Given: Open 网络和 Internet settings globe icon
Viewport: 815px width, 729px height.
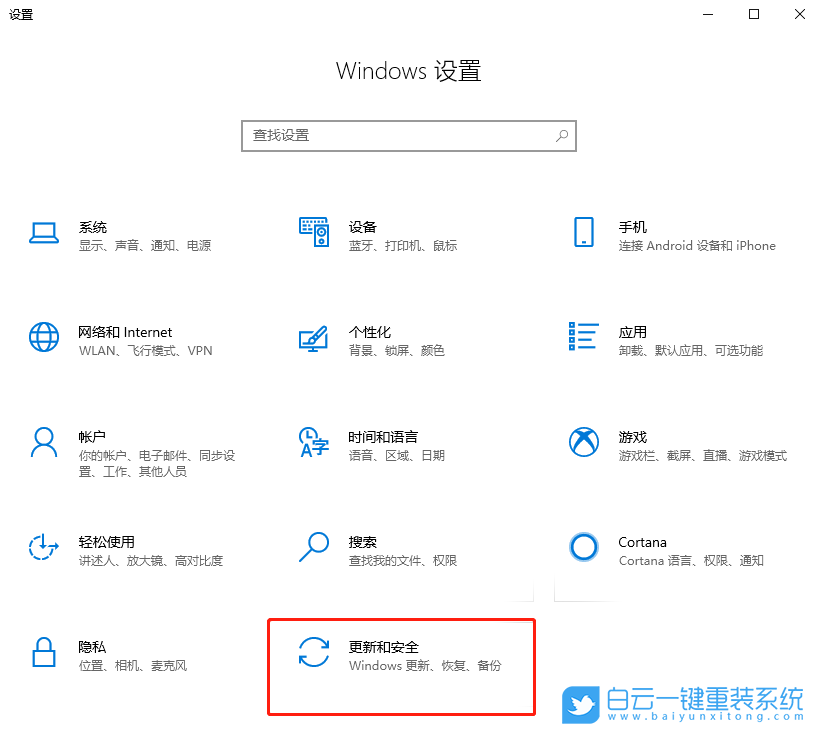Looking at the screenshot, I should (44, 337).
